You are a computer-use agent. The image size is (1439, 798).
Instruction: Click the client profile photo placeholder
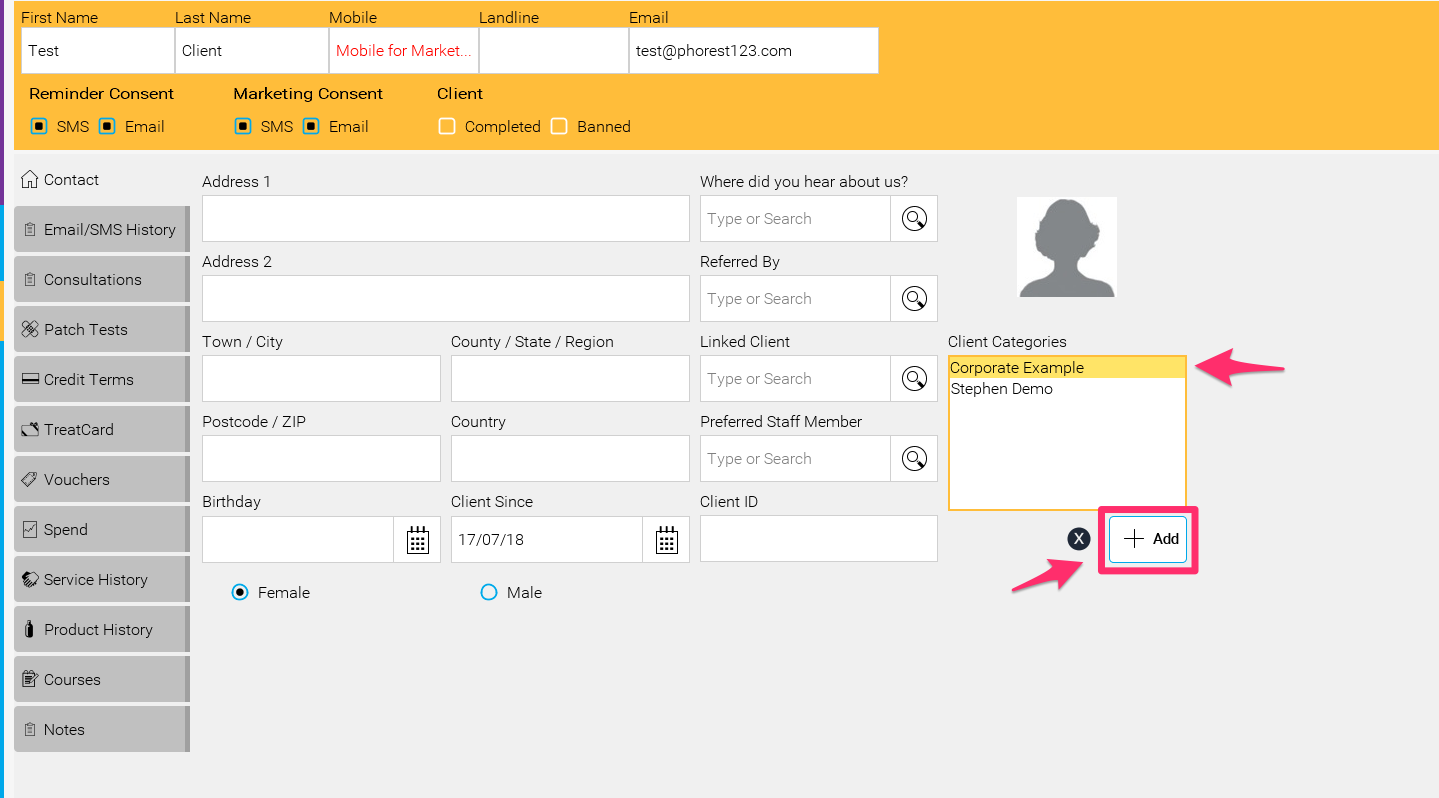point(1066,247)
